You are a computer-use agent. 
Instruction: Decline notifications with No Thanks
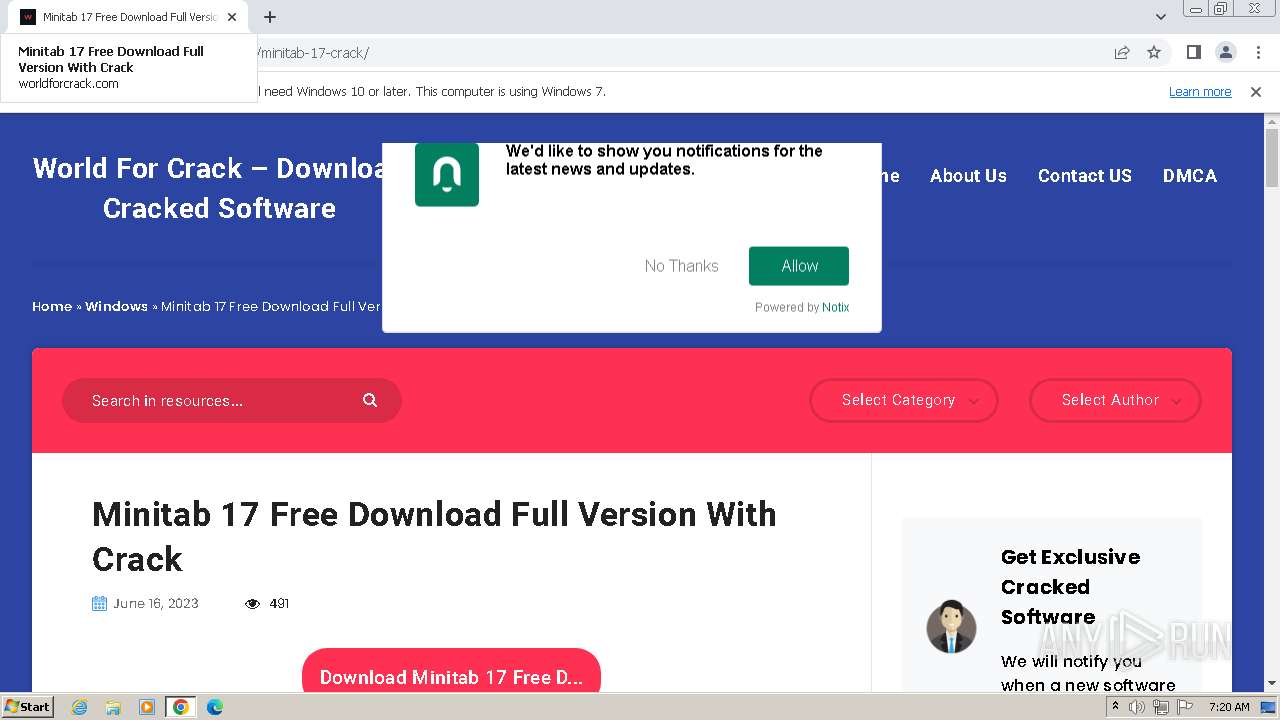pyautogui.click(x=681, y=266)
